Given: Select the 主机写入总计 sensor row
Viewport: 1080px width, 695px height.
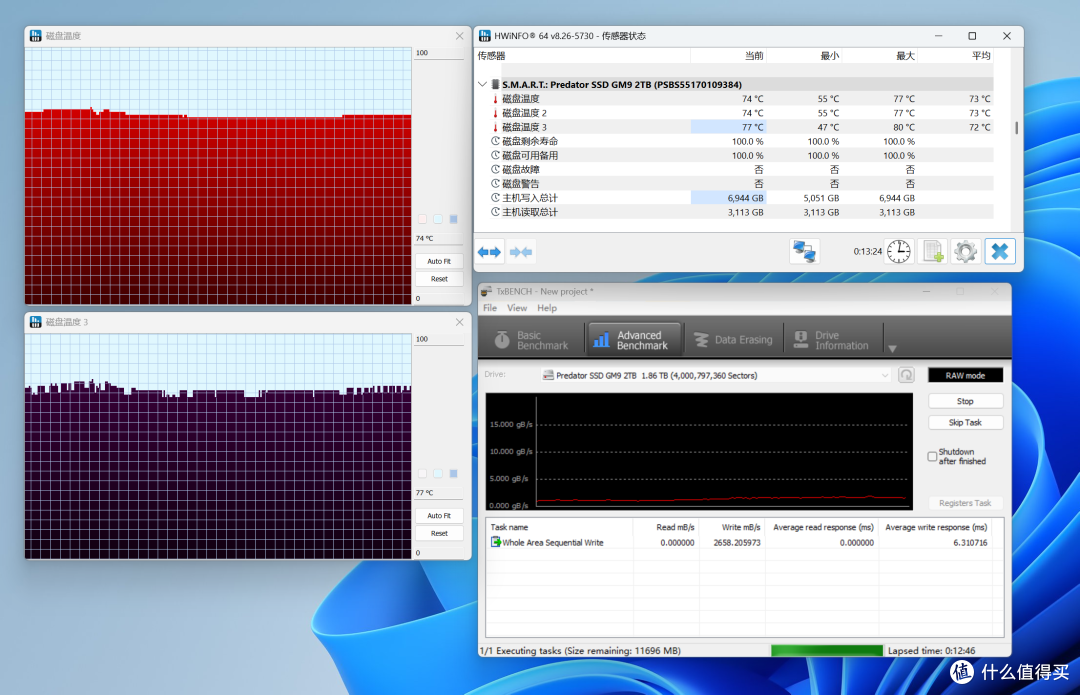Looking at the screenshot, I should (x=735, y=198).
